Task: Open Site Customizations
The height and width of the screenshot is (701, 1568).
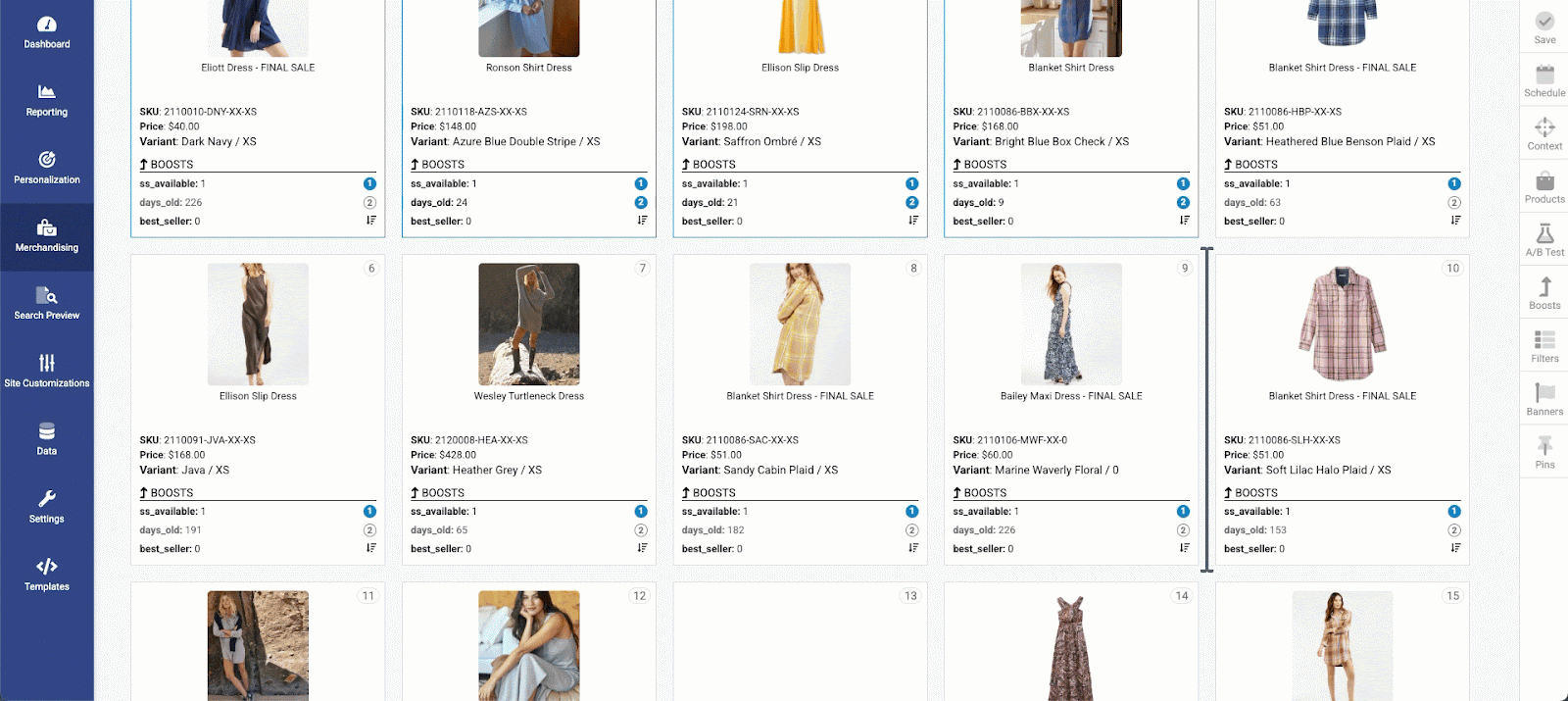Action: (x=47, y=372)
